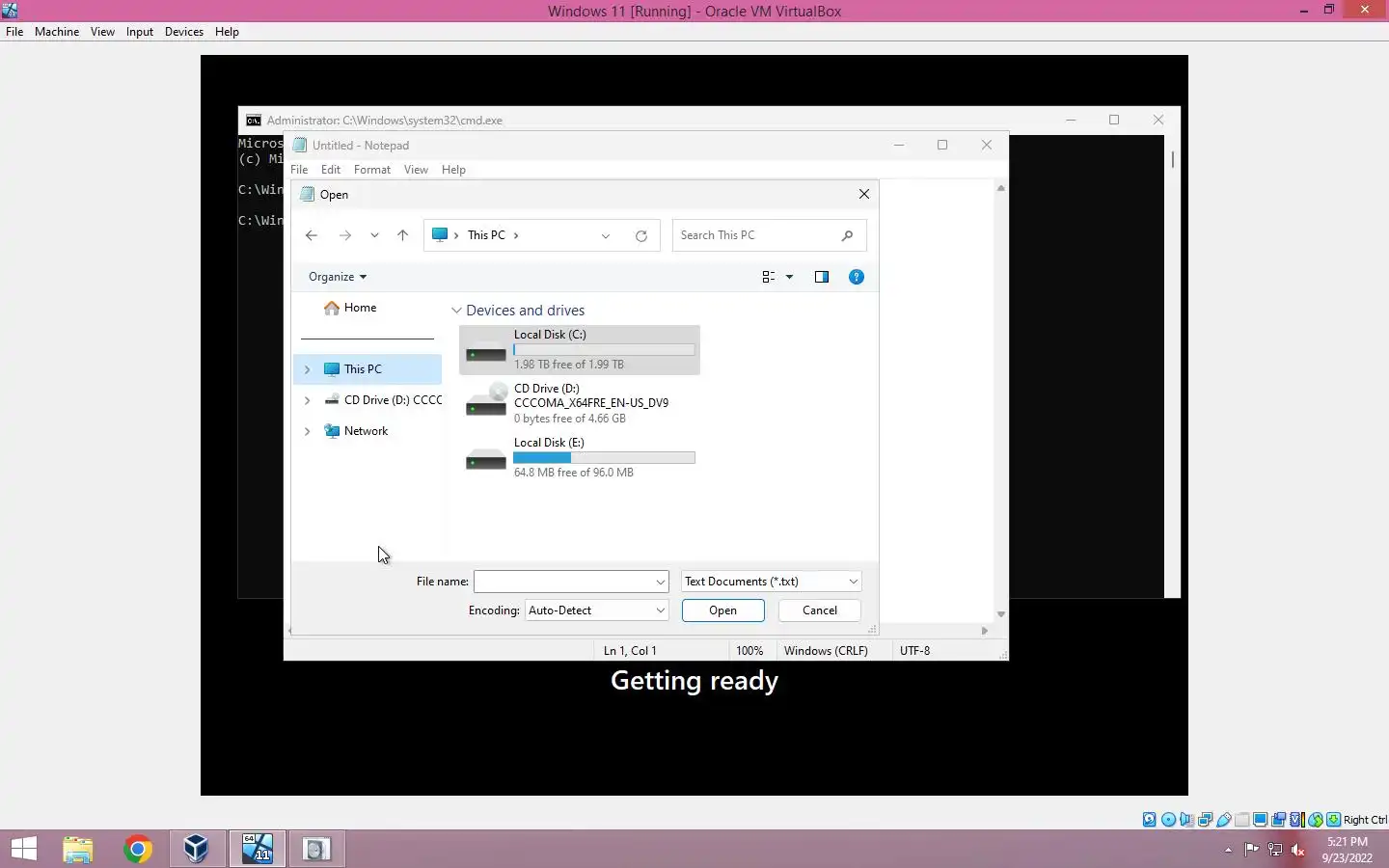1389x868 pixels.
Task: Open the address bar history dropdown
Action: pyautogui.click(x=606, y=235)
